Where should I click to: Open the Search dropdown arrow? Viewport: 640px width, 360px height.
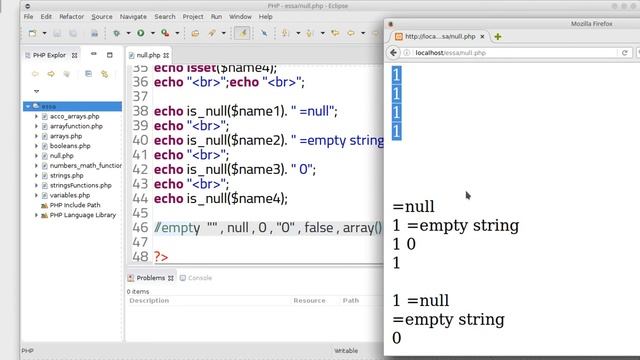click(223, 33)
